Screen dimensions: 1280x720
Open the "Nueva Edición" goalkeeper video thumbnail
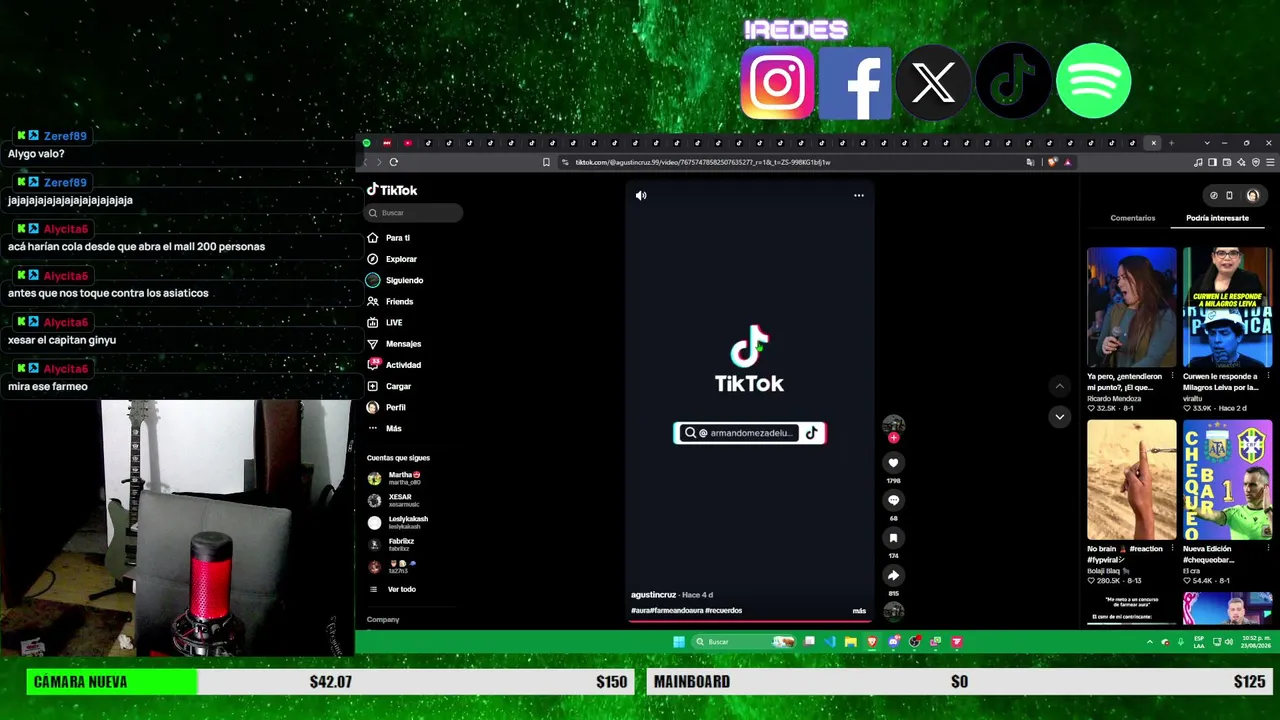[x=1227, y=480]
